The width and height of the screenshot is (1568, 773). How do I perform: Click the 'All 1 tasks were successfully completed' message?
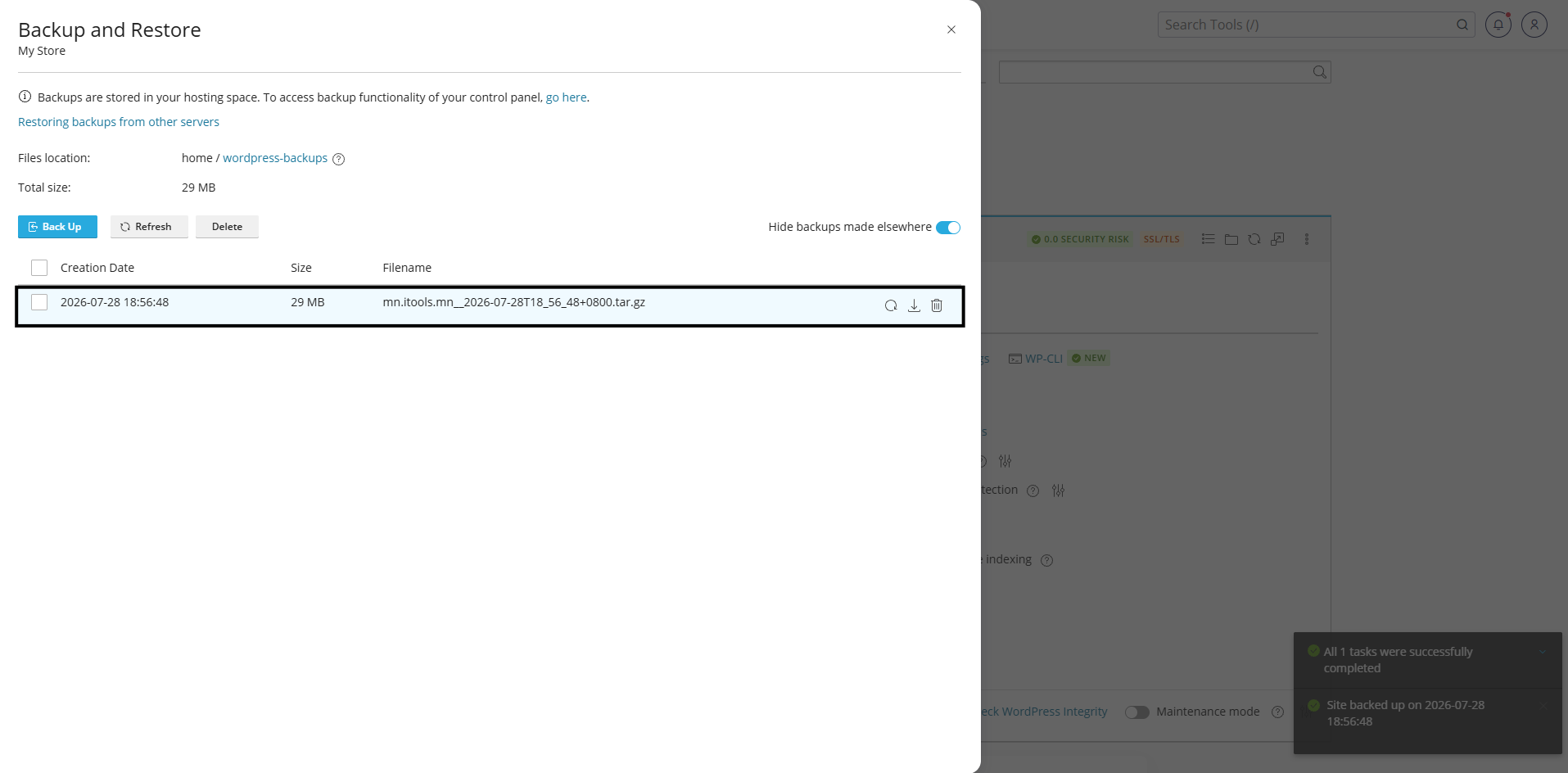[x=1399, y=660]
